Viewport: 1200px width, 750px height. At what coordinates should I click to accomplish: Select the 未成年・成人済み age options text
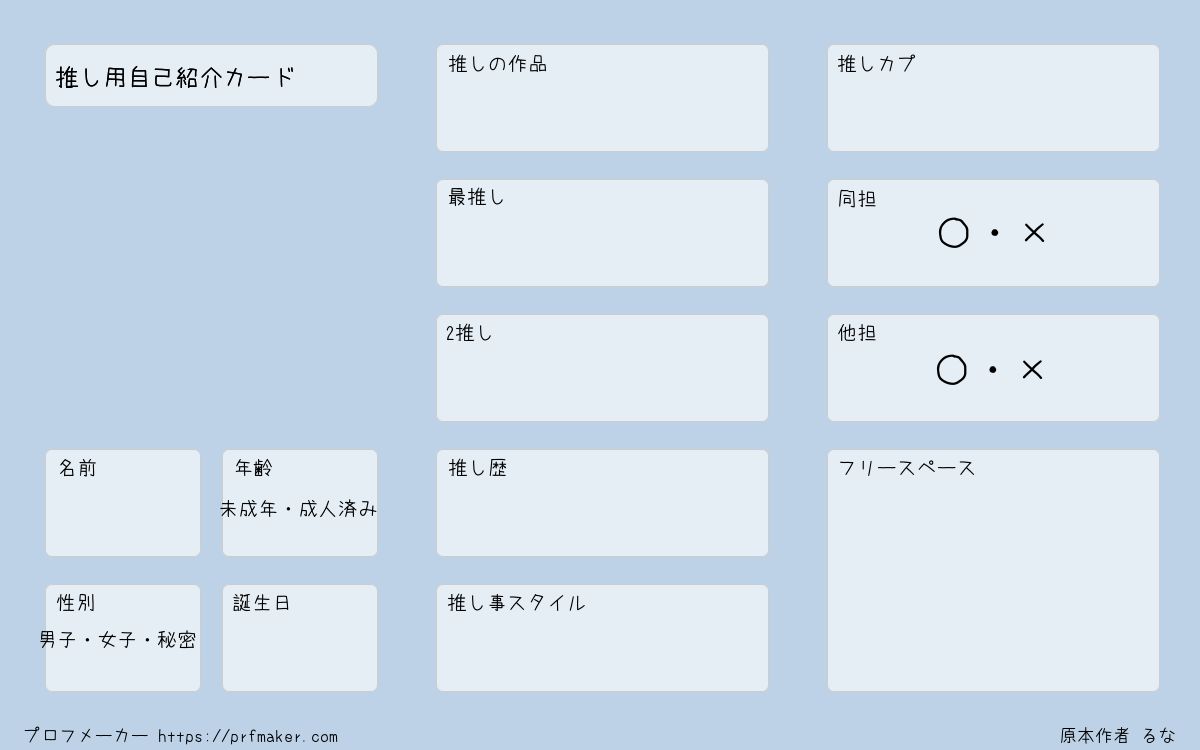pos(299,509)
